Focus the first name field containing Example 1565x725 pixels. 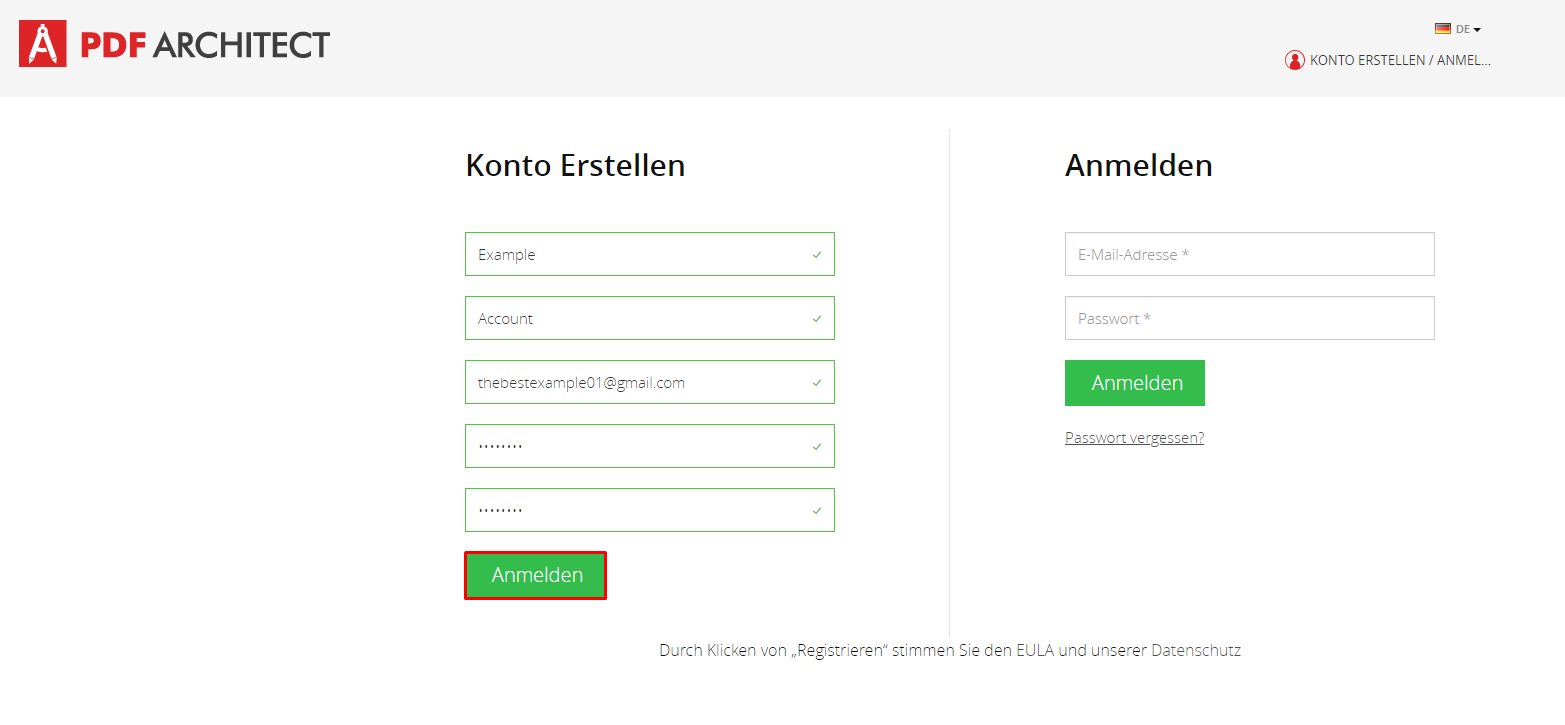tap(650, 254)
